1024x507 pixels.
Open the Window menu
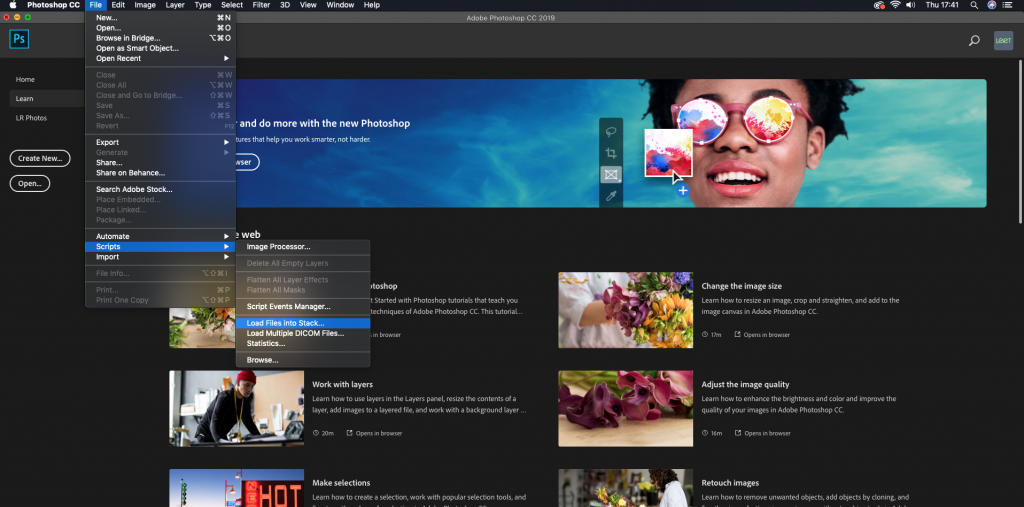tap(340, 5)
